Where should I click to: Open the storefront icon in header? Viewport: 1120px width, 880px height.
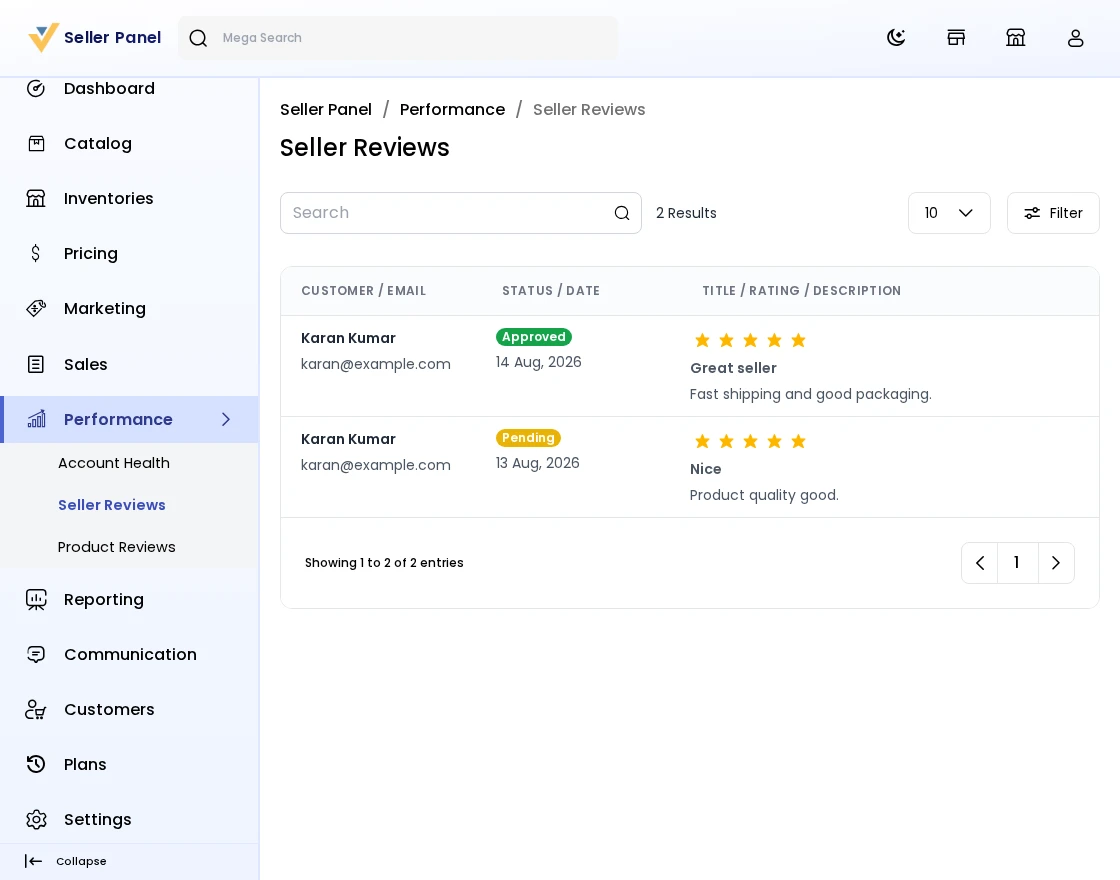pos(956,38)
